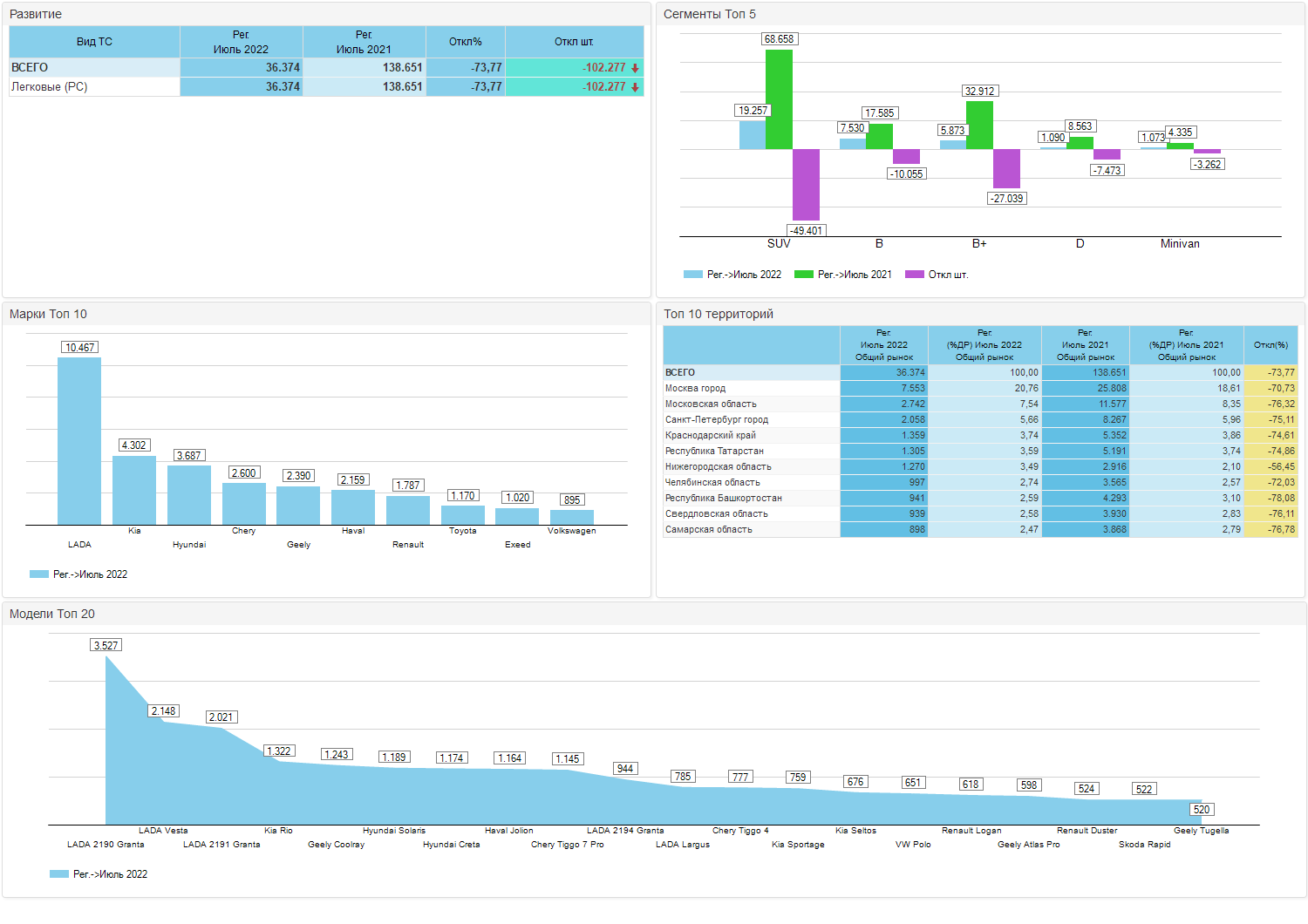Click the green D segment bar labeled 8.563

pyautogui.click(x=1080, y=143)
